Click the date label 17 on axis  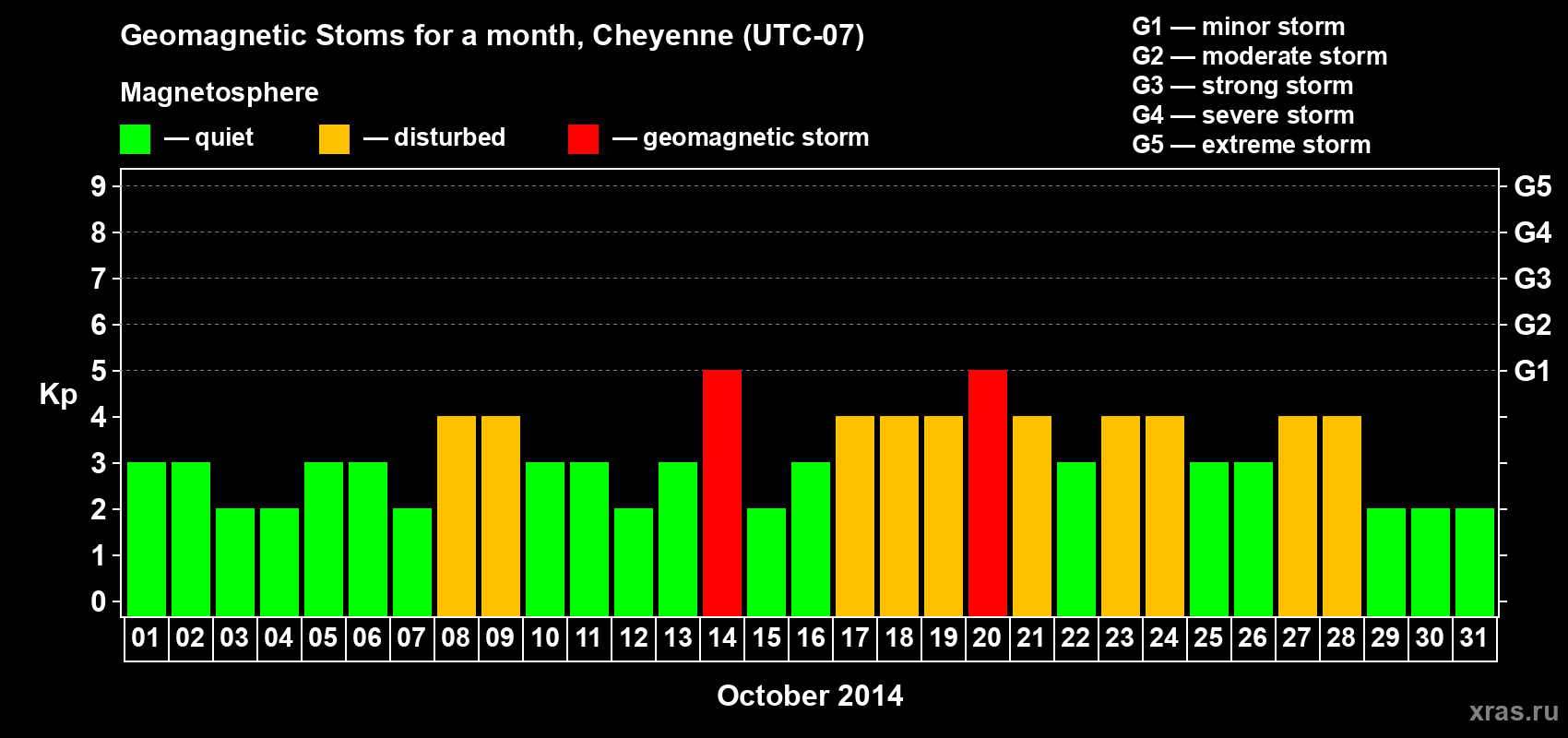click(x=855, y=637)
